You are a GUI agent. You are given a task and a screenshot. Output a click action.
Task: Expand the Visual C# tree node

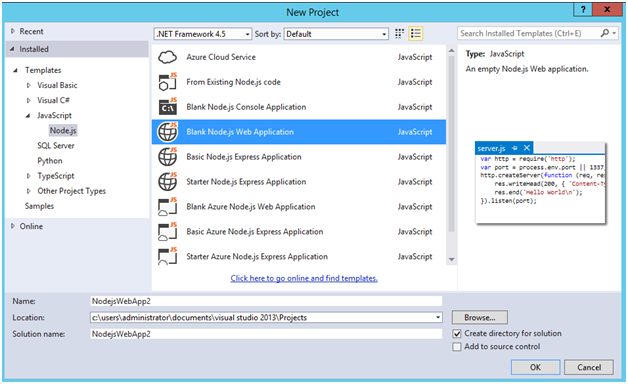click(x=28, y=101)
